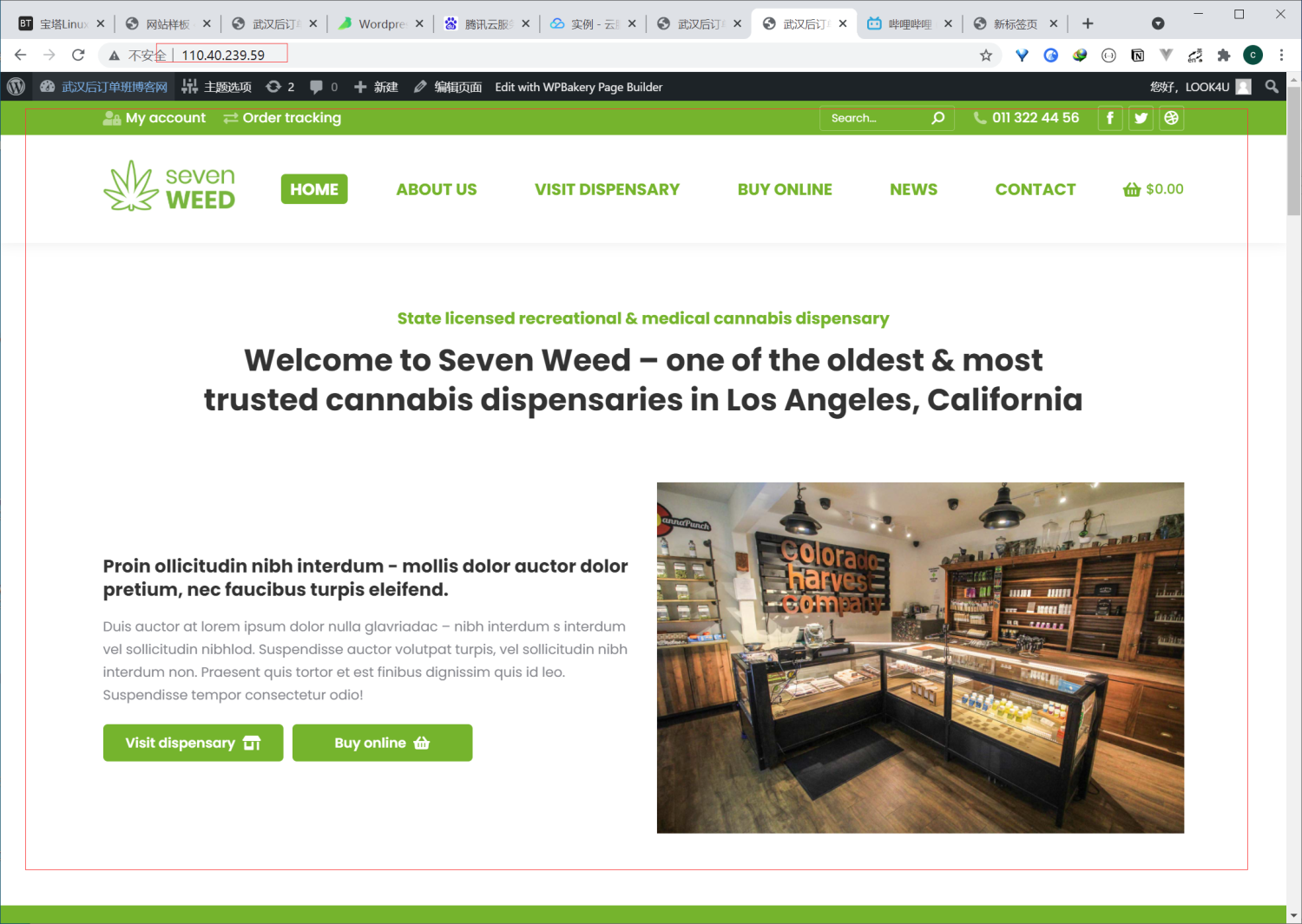Open the shopping cart showing $0.00
This screenshot has height=924, width=1302.
tap(1154, 189)
